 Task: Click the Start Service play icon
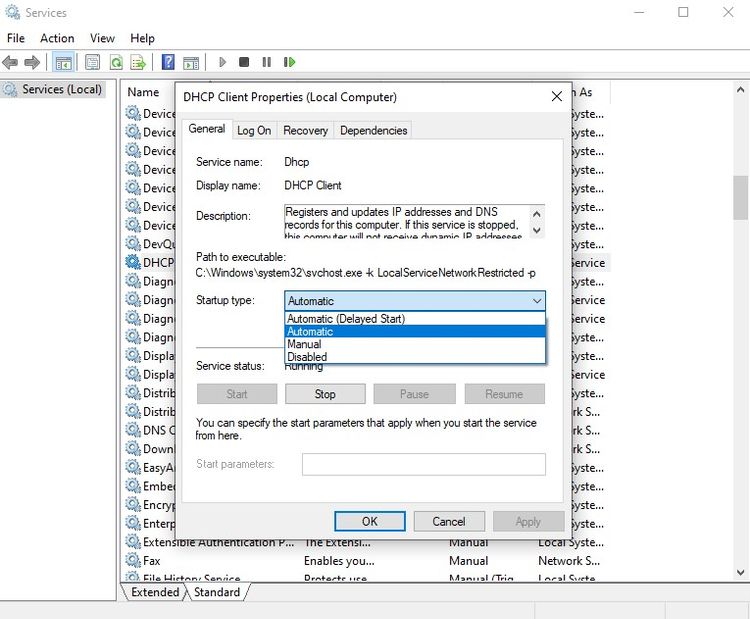coord(222,62)
